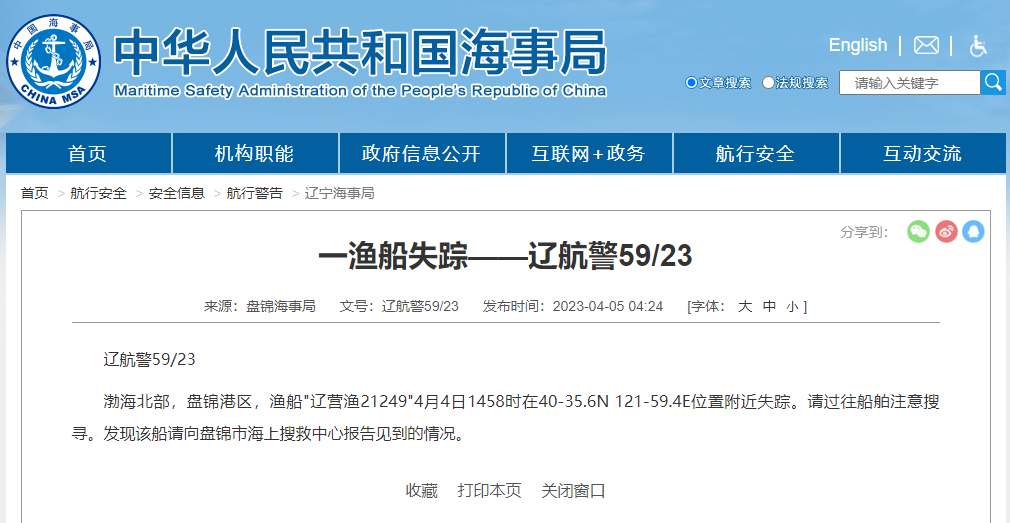Set font size to 大

(745, 307)
